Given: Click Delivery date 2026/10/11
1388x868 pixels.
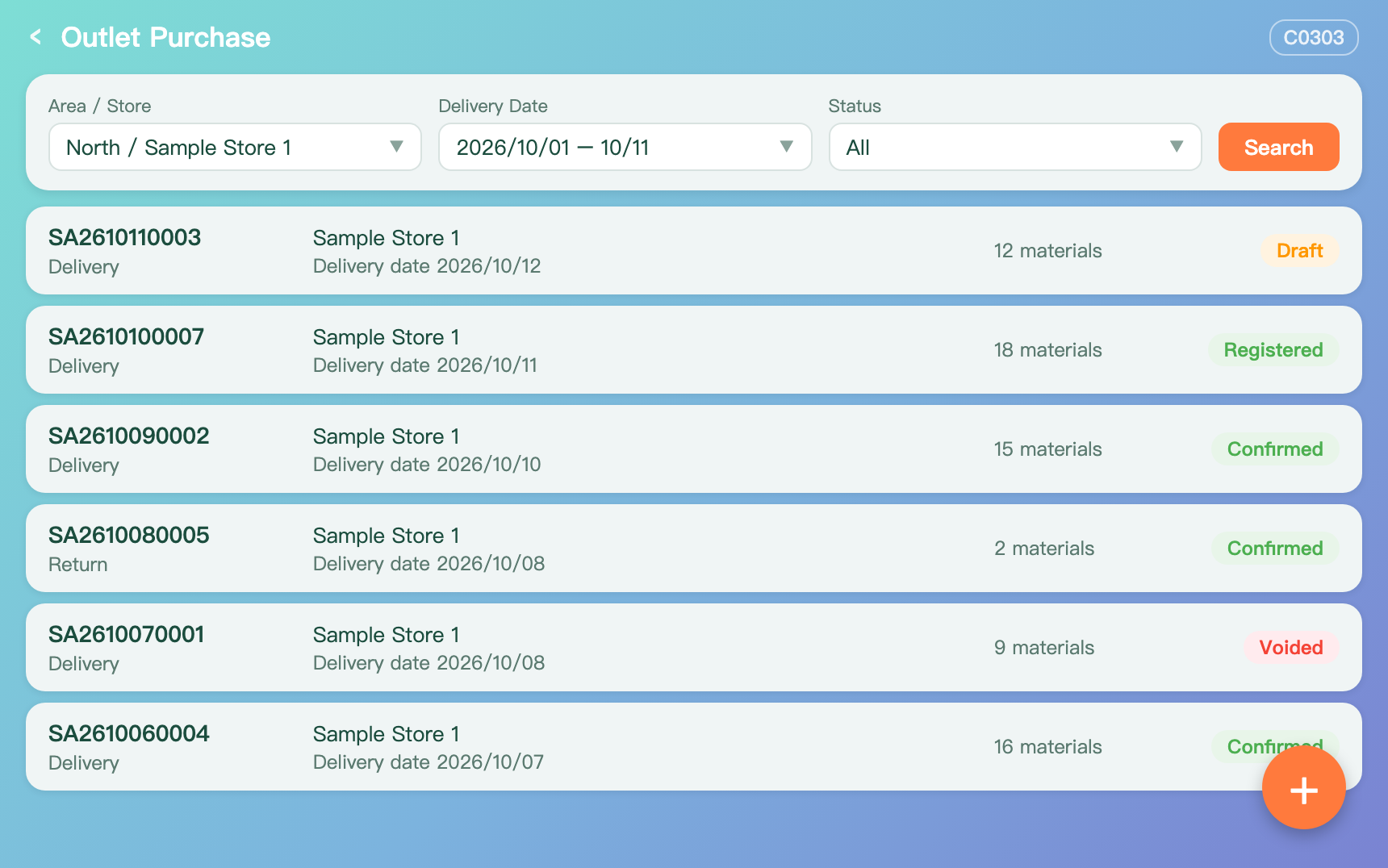Looking at the screenshot, I should pos(425,365).
